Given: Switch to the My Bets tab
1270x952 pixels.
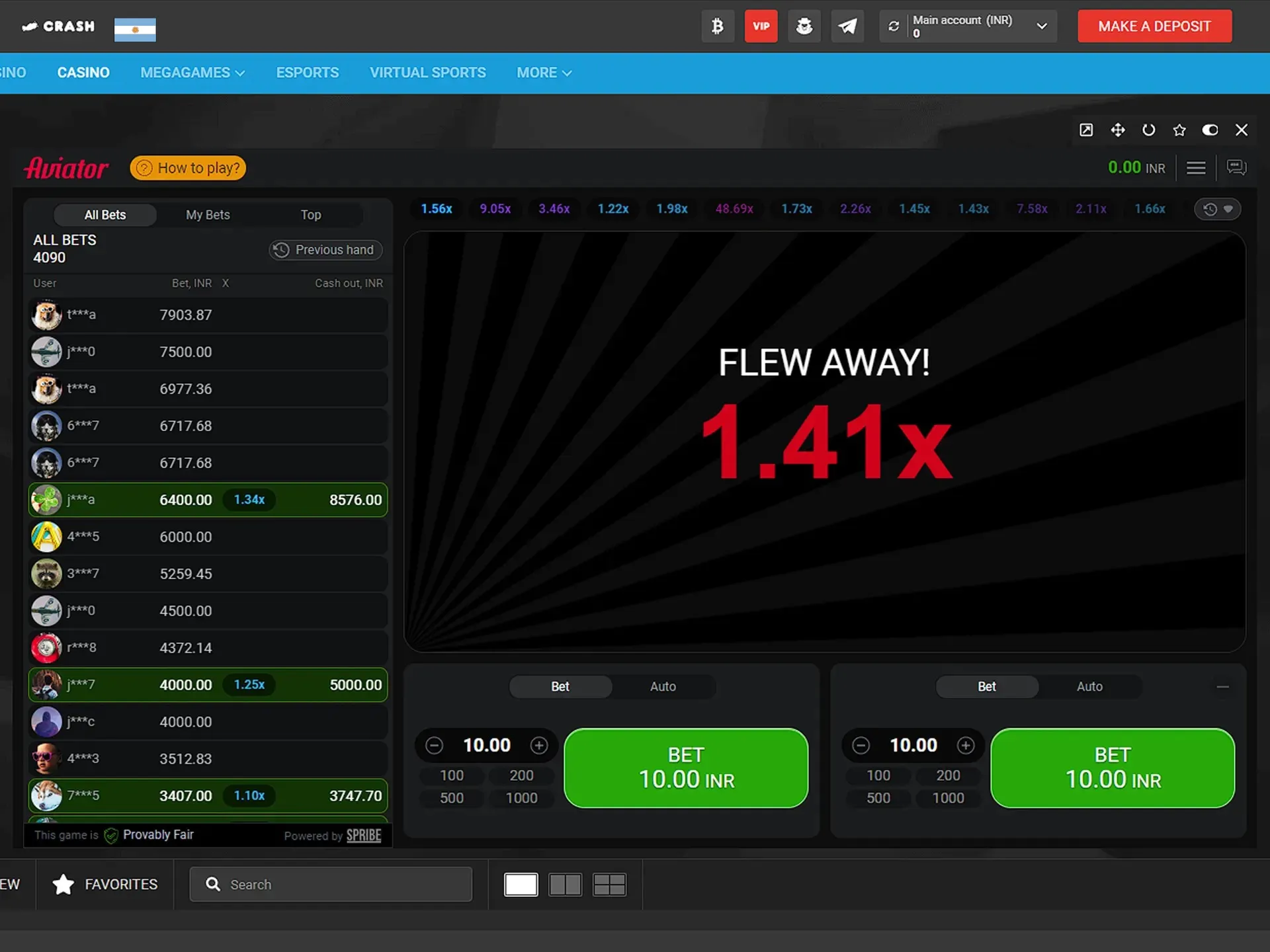Looking at the screenshot, I should [x=207, y=214].
